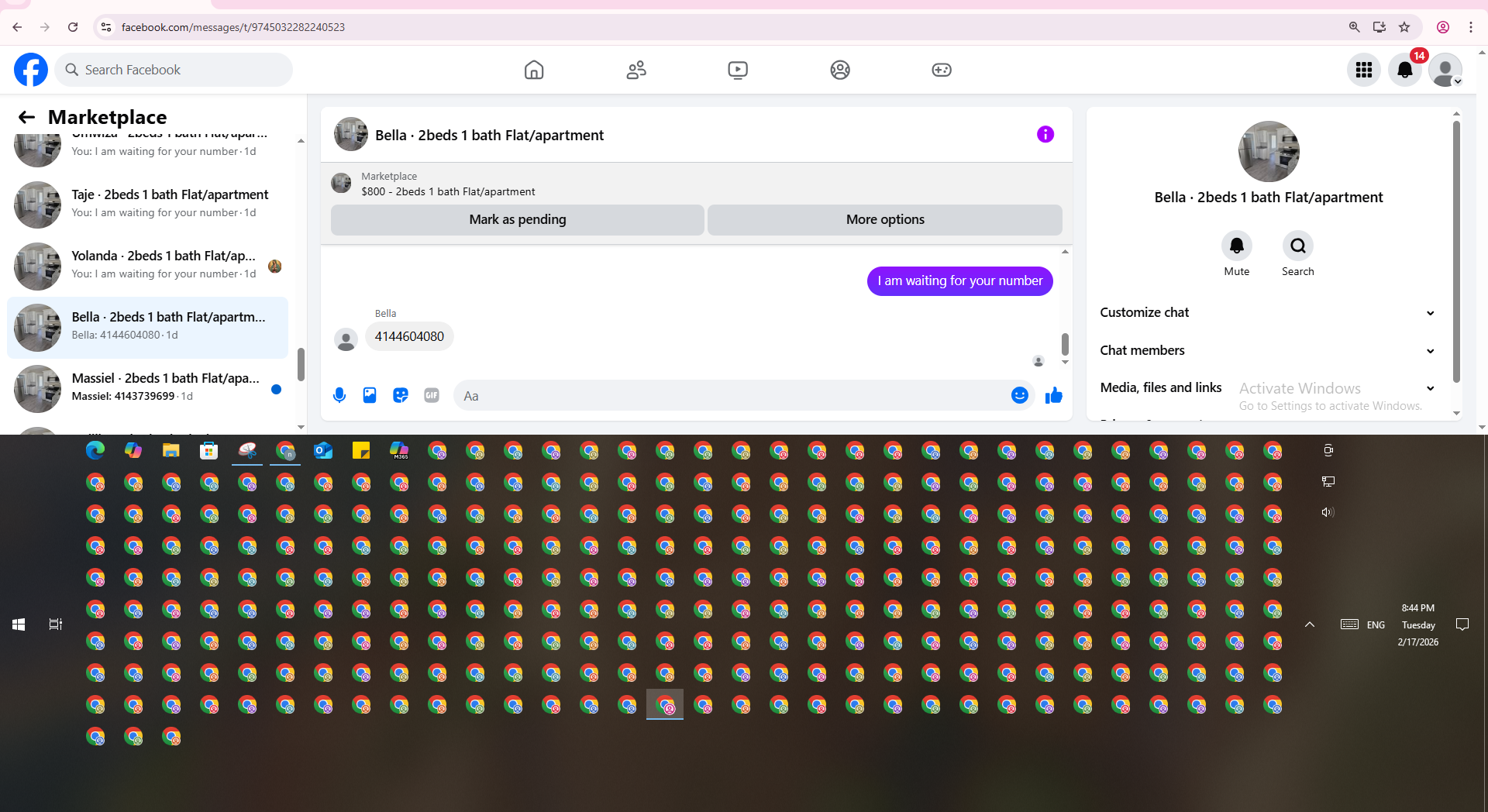Bookmark this page with the star icon
Screen dimensions: 1488x812
tap(1404, 27)
